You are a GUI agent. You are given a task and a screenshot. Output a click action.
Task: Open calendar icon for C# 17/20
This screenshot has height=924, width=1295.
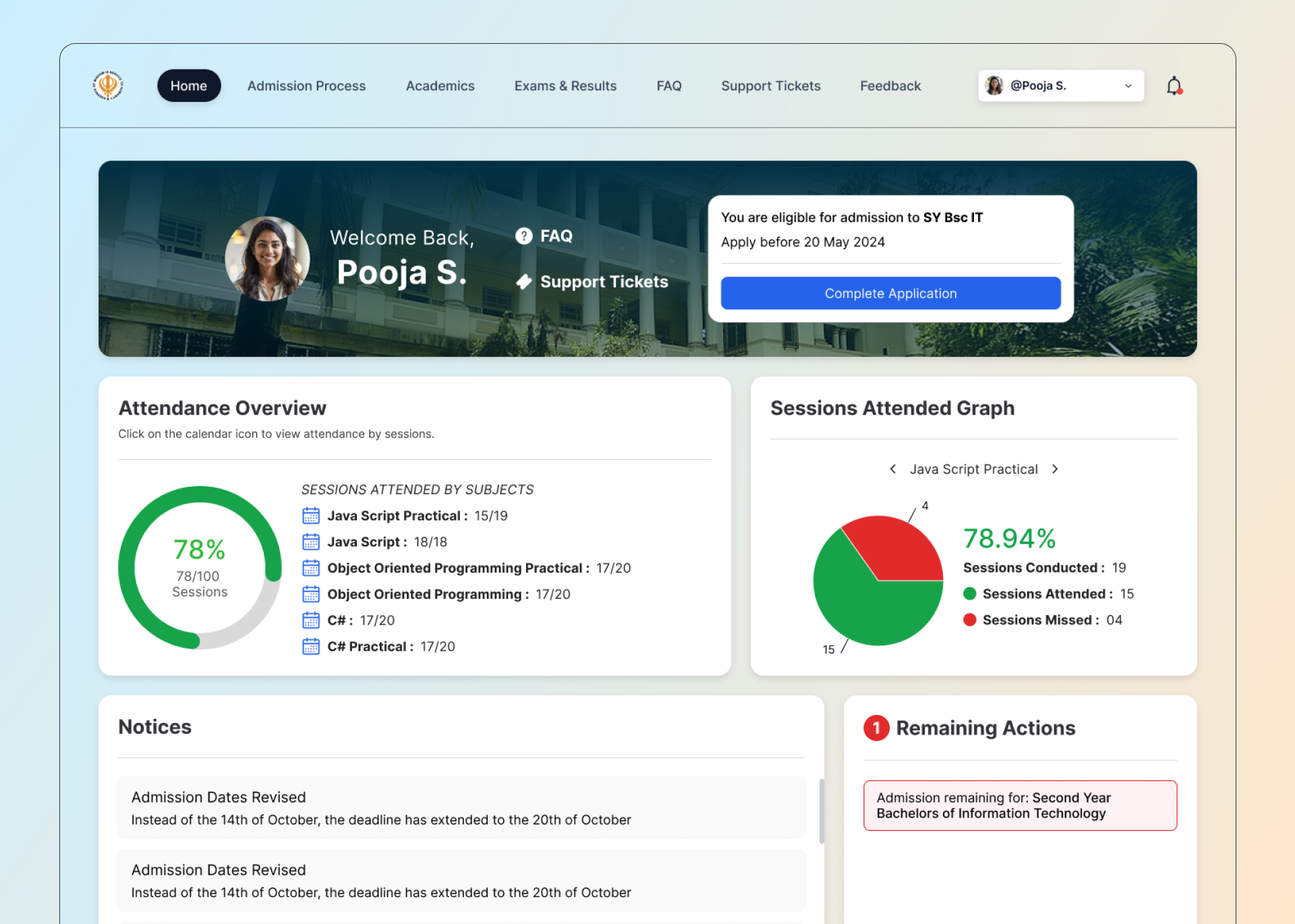[x=311, y=620]
